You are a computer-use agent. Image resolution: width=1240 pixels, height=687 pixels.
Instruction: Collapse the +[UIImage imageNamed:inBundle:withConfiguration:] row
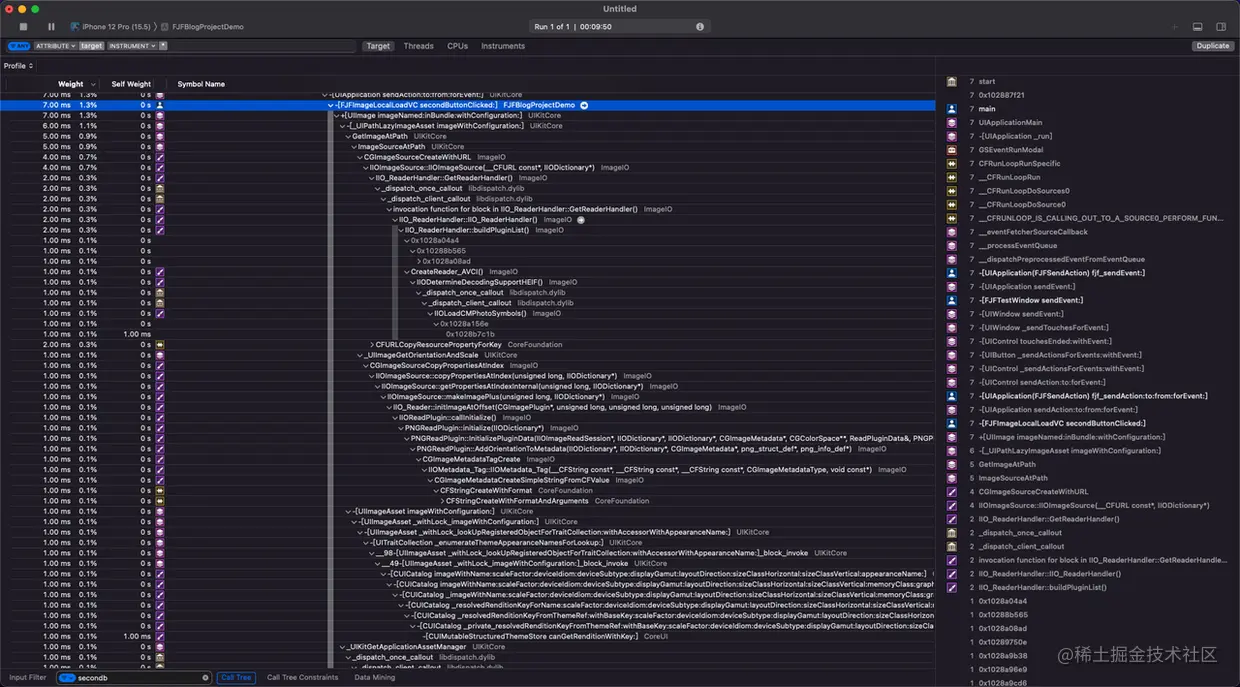tap(338, 115)
